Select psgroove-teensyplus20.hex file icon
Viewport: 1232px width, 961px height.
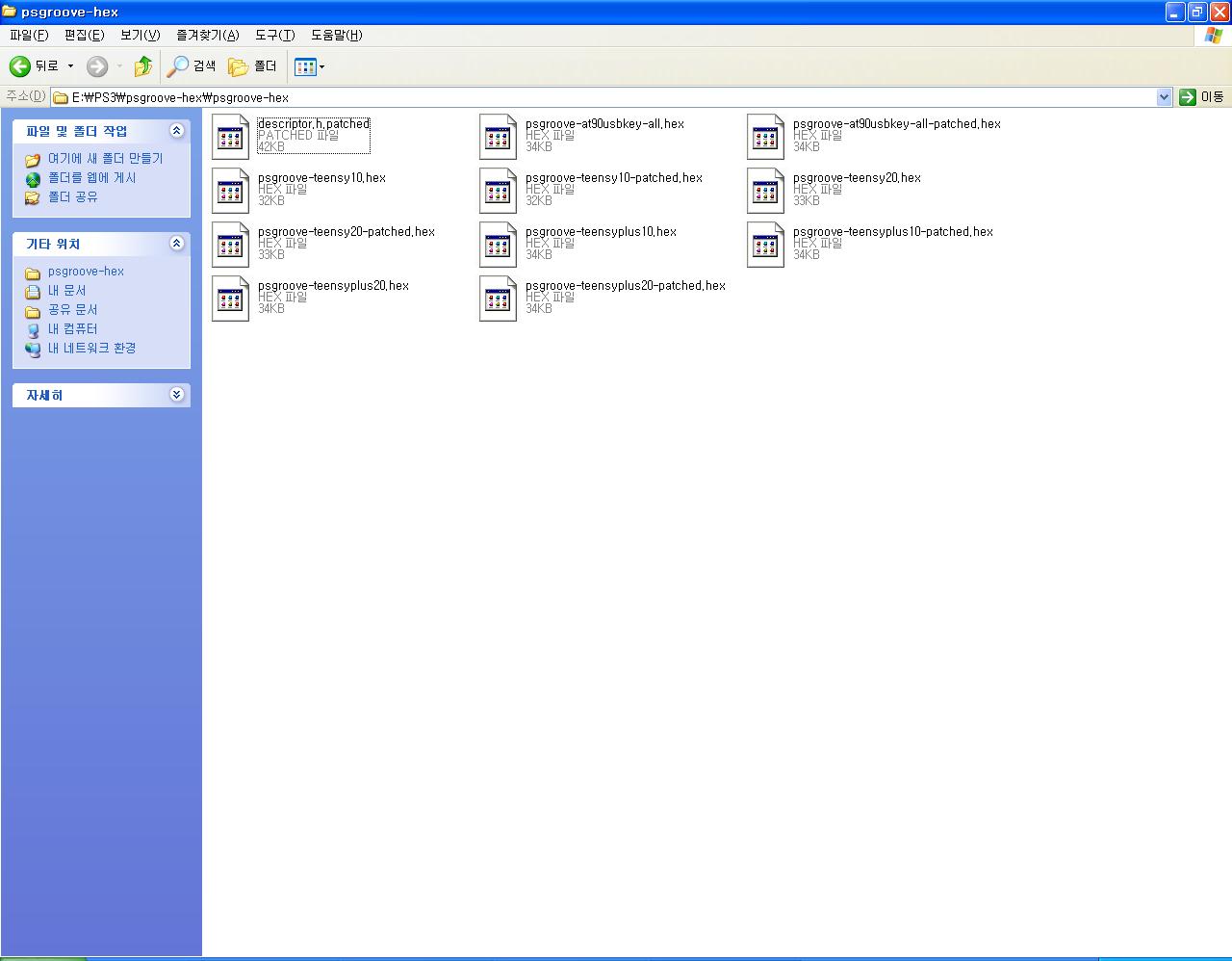(x=230, y=299)
